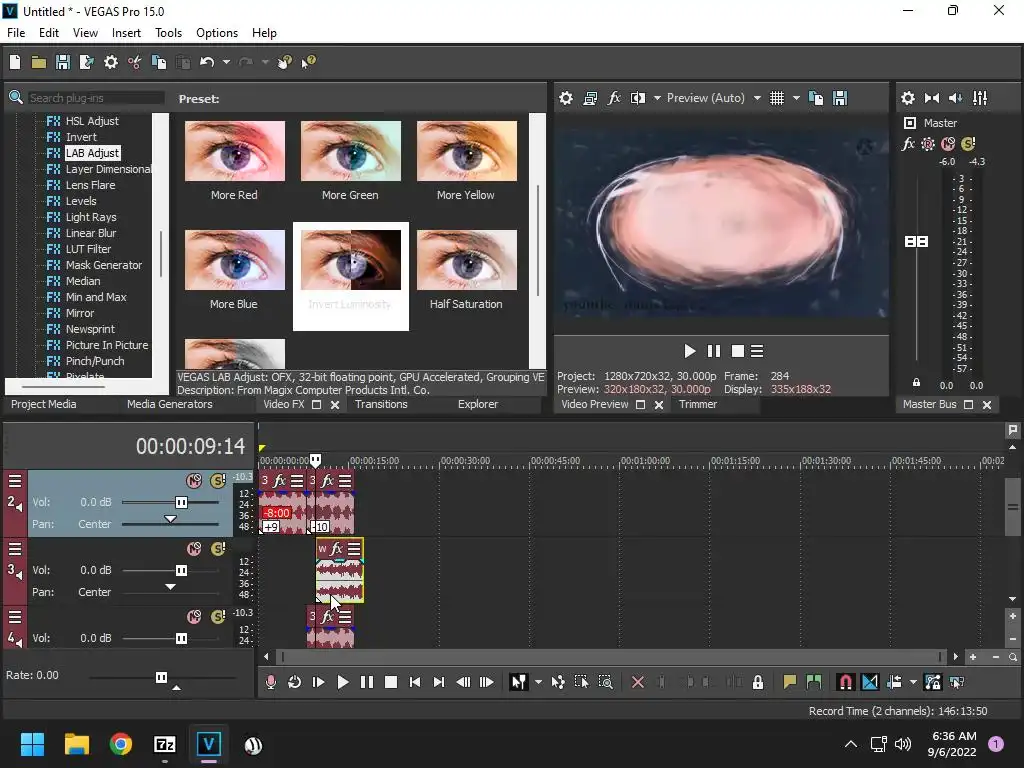Switch to the Trimmer tab
Image resolution: width=1024 pixels, height=768 pixels.
(x=697, y=404)
